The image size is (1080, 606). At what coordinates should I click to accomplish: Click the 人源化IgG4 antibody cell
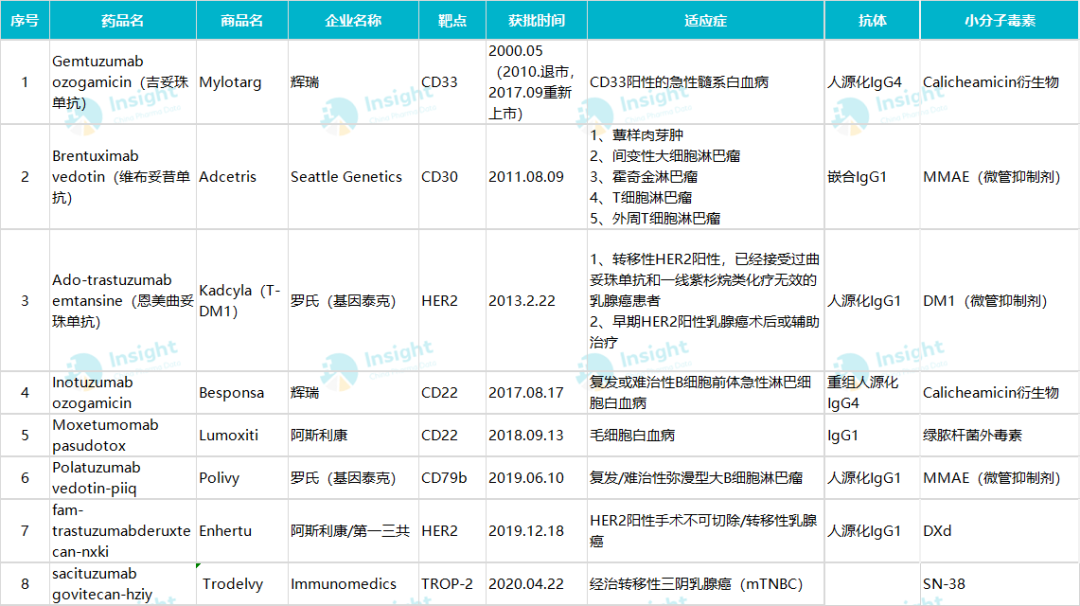click(872, 82)
